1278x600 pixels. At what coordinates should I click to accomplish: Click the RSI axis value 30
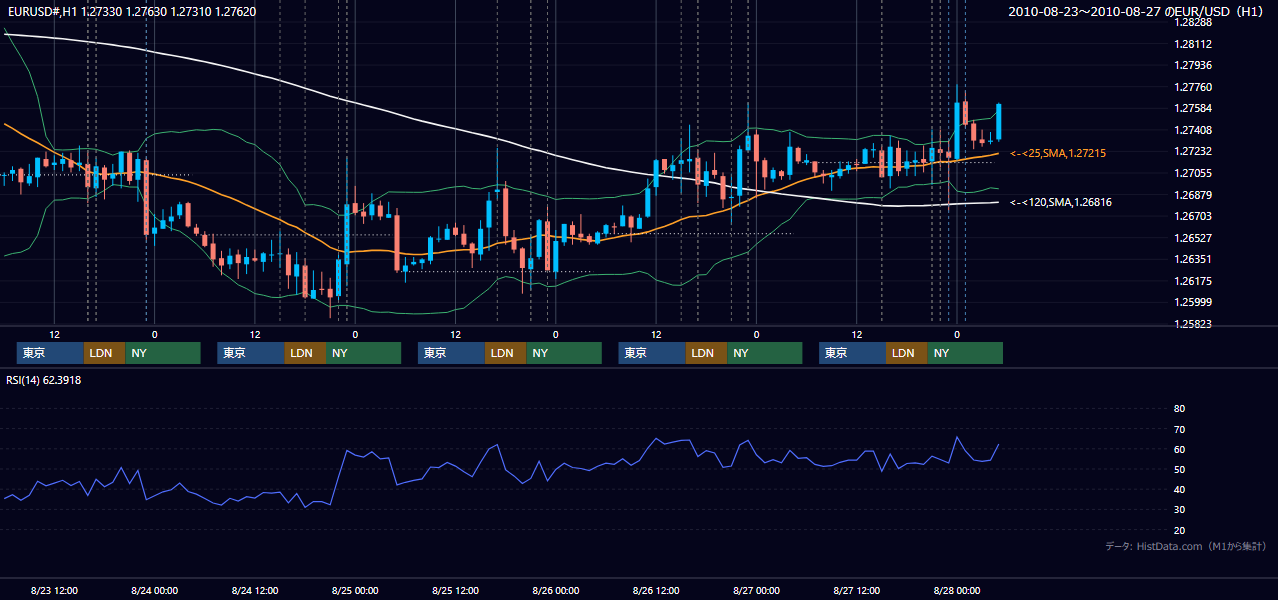click(x=1179, y=511)
